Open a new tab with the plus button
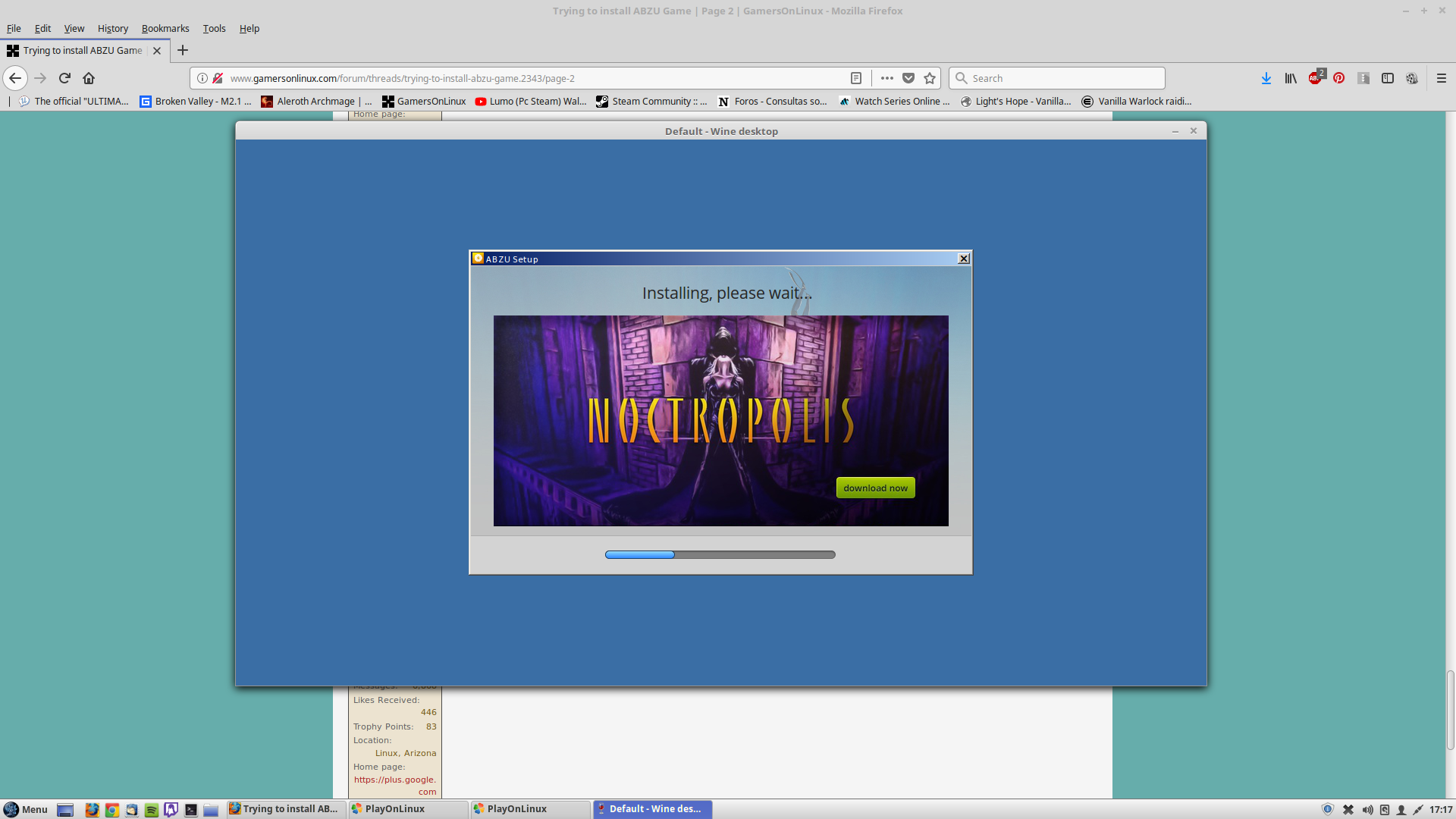Screen dimensions: 1456x819 183,50
